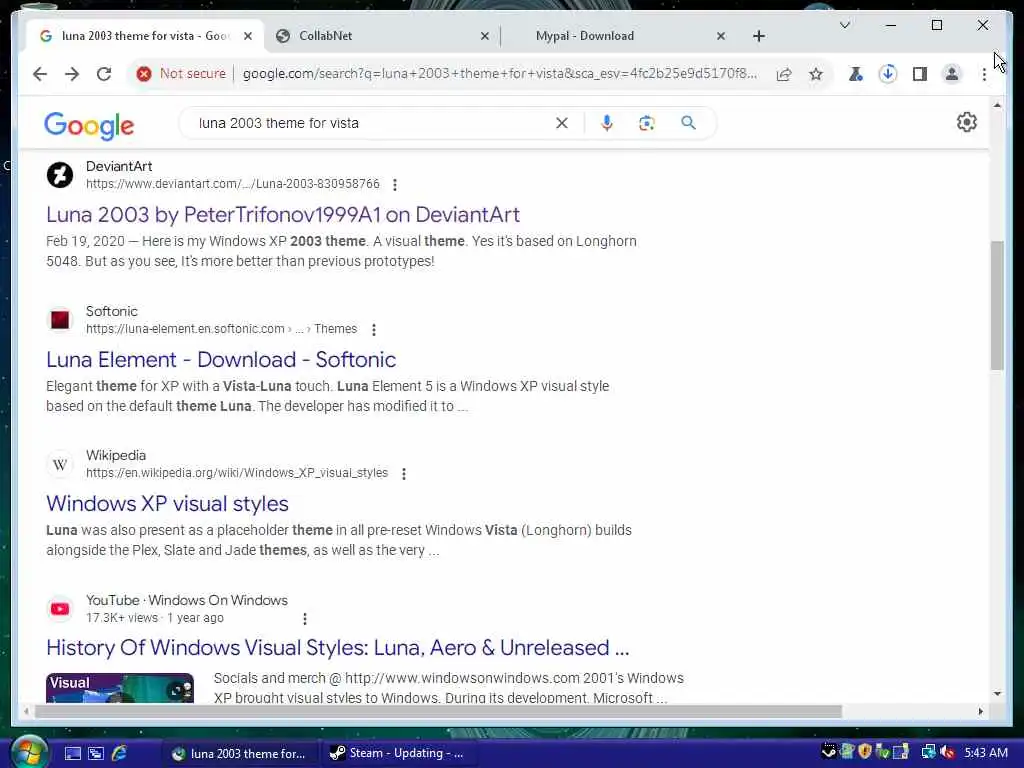Go back using the browser back arrow
This screenshot has width=1024, height=768.
click(x=40, y=74)
